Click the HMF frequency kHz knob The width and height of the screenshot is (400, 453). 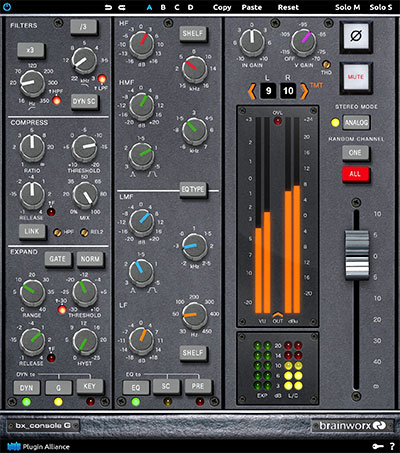(x=195, y=131)
